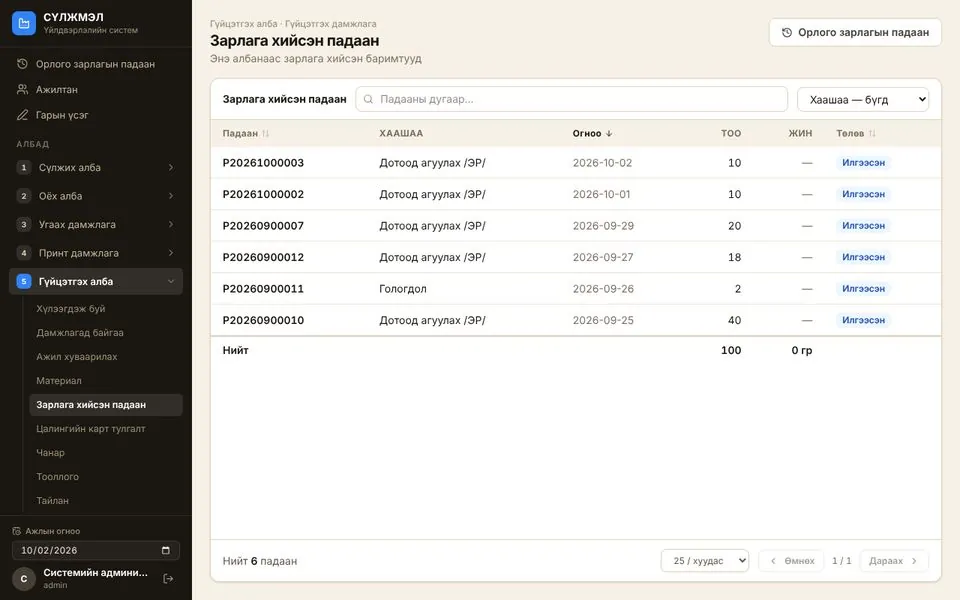This screenshot has height=600, width=960.
Task: Open receipt P20261000003 row
Action: point(576,163)
